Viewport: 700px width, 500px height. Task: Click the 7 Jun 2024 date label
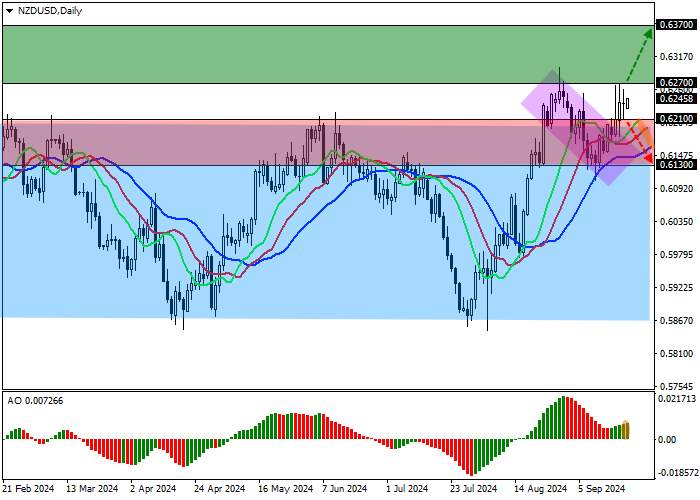pyautogui.click(x=344, y=489)
